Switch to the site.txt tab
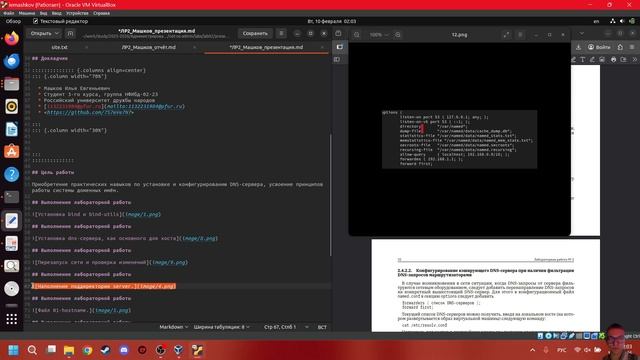640x360 pixels. [59, 47]
